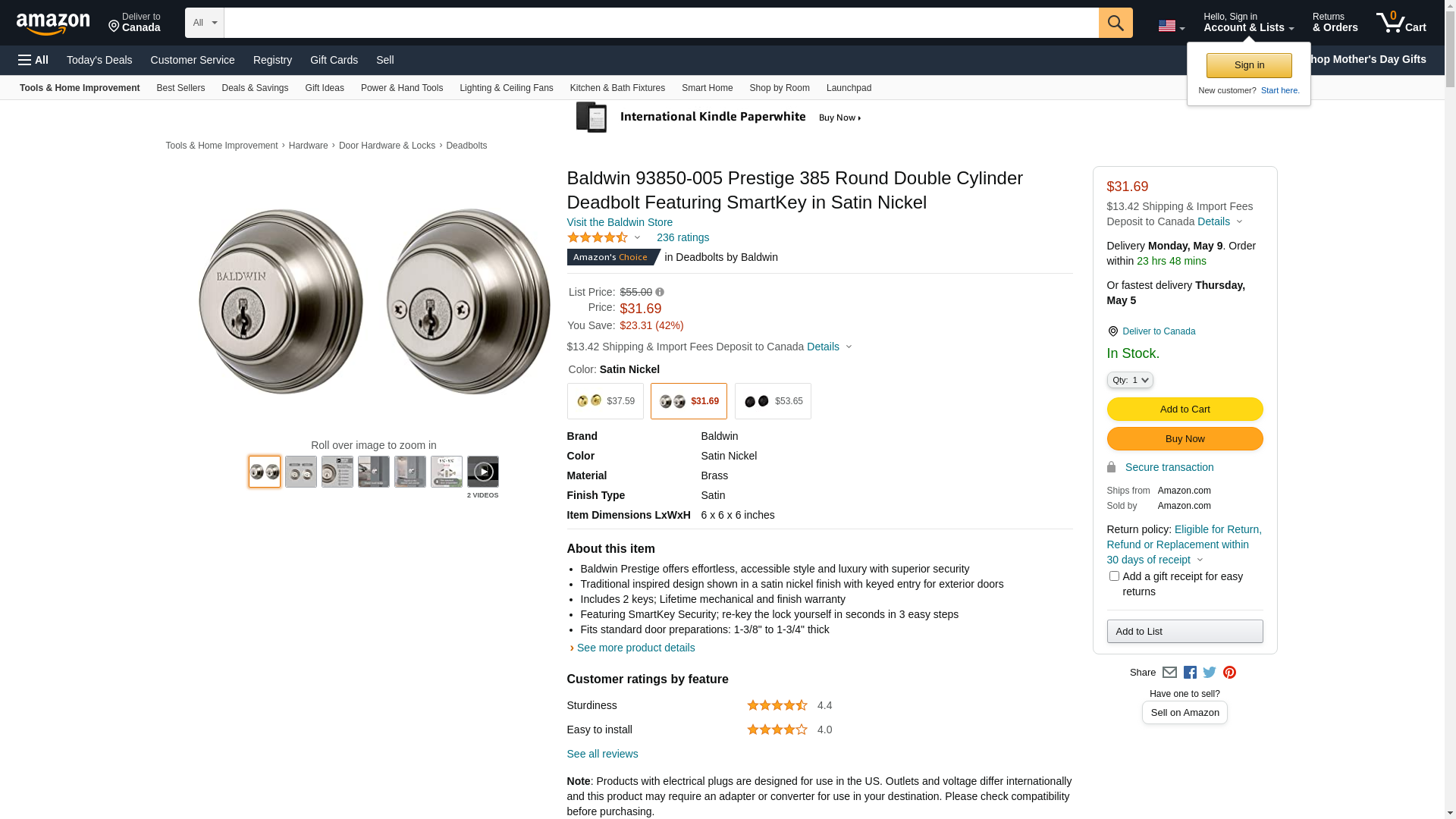Share via Twitter icon
The width and height of the screenshot is (1456, 819).
(1209, 673)
